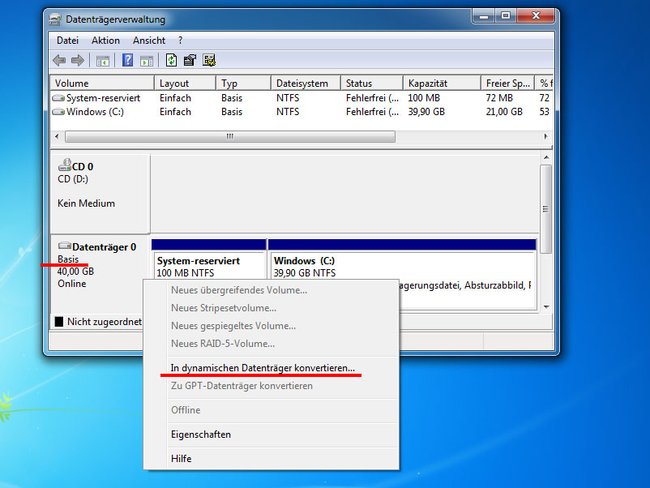Close the Datenträgerverwaltung window
This screenshot has height=488, width=650.
536,16
